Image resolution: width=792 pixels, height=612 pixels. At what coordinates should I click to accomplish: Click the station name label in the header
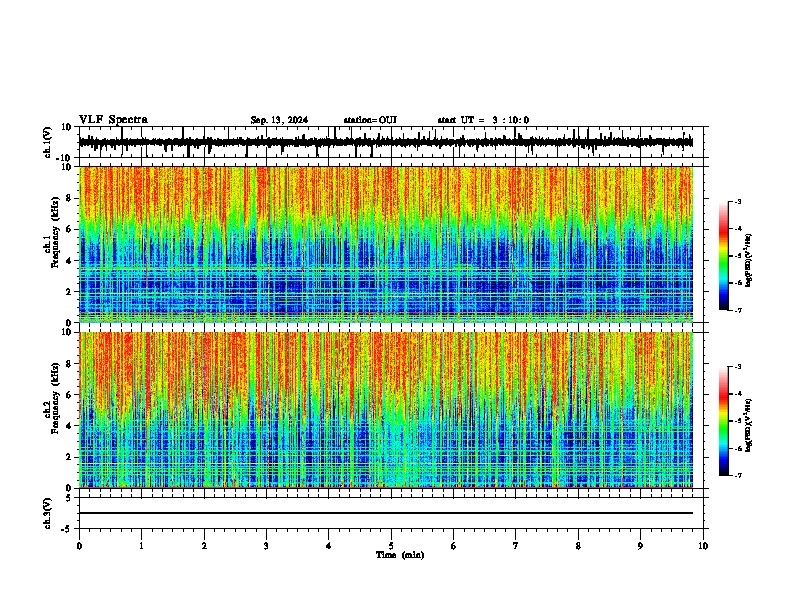(370, 120)
